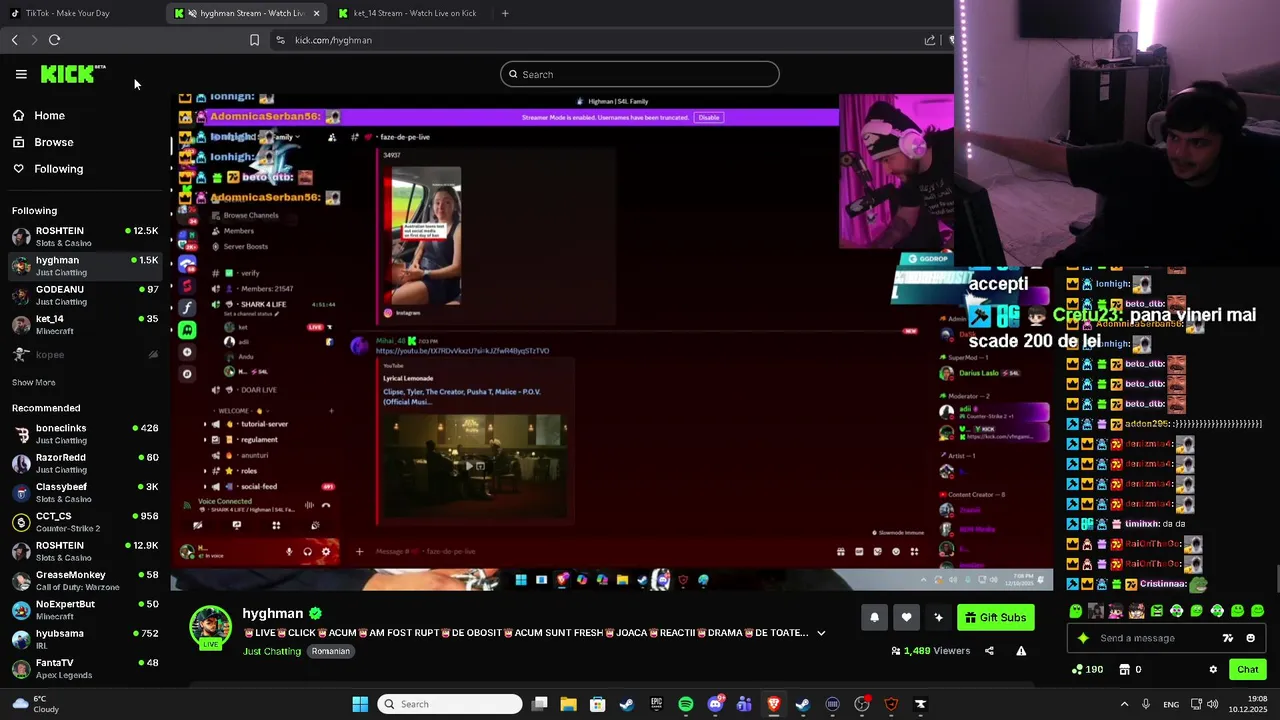Open emoji picker in chat input
The width and height of the screenshot is (1280, 720).
click(x=1250, y=638)
